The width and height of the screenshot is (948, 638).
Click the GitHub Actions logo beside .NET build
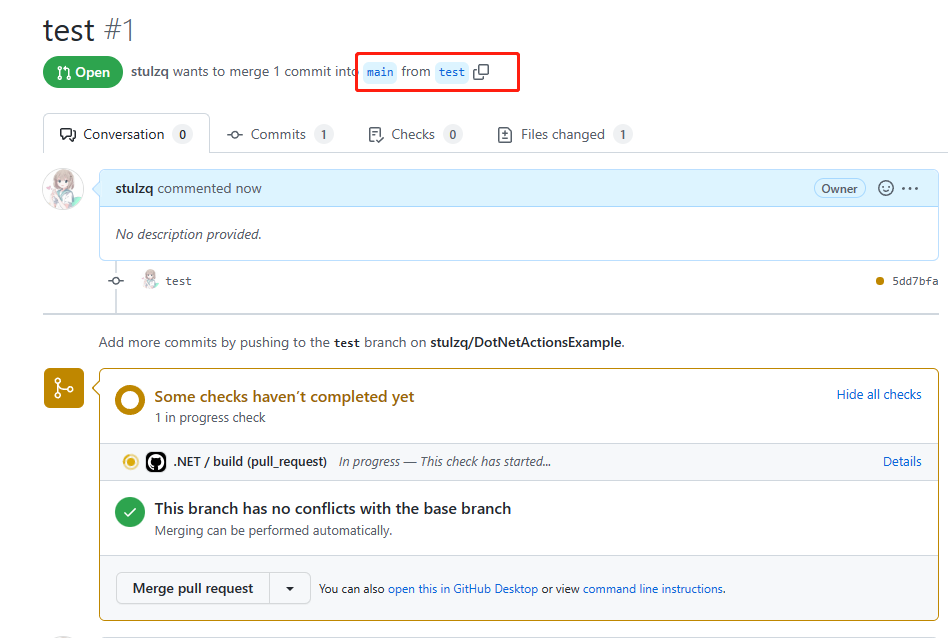(x=156, y=462)
